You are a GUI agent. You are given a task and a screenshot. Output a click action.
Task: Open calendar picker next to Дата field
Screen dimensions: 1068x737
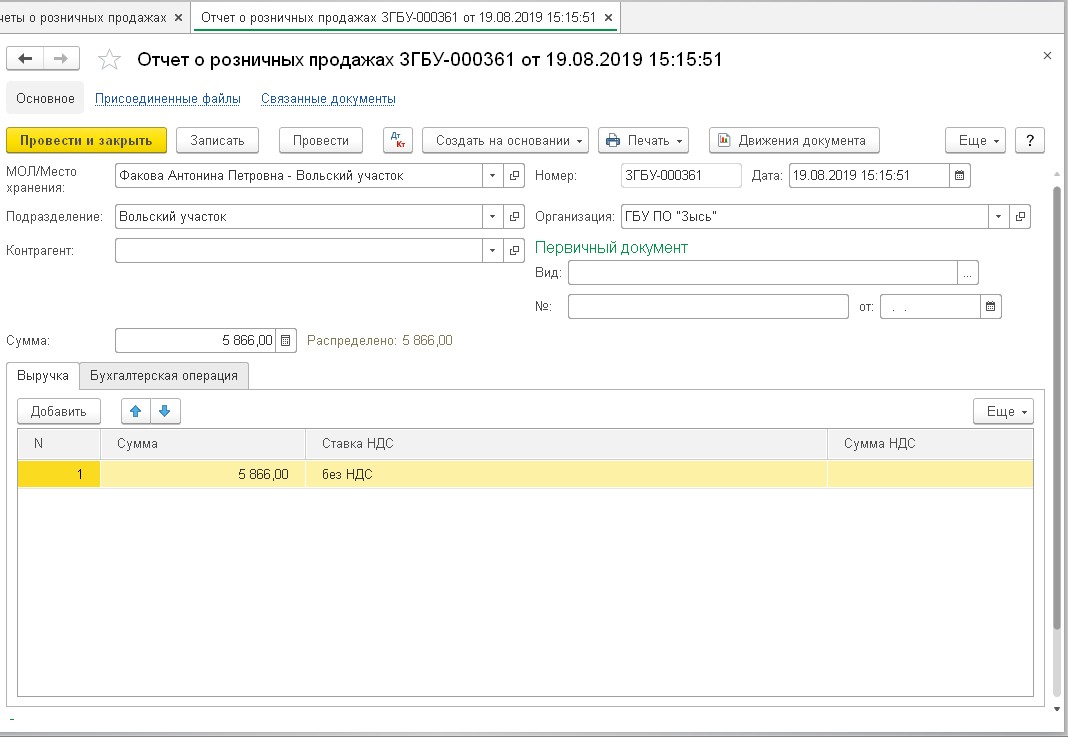tap(960, 176)
